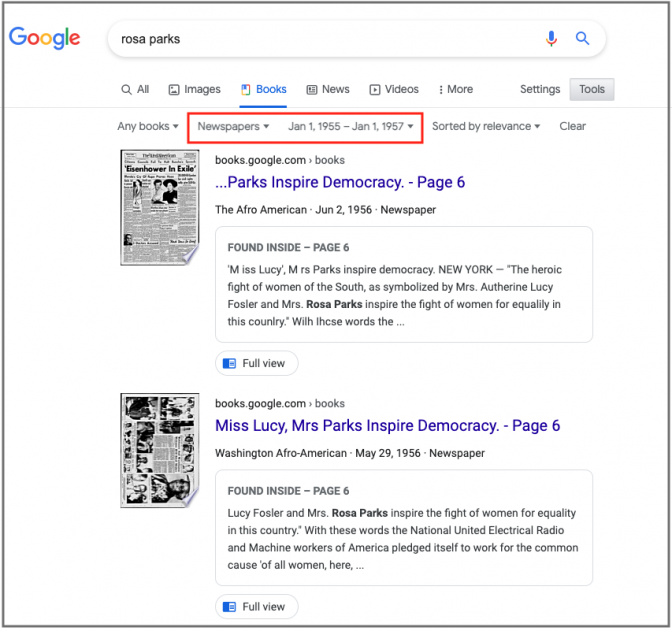Click the snippet starting 'M iss Lucy', M rs Parks
Screen dimensions: 672x631
pos(395,296)
